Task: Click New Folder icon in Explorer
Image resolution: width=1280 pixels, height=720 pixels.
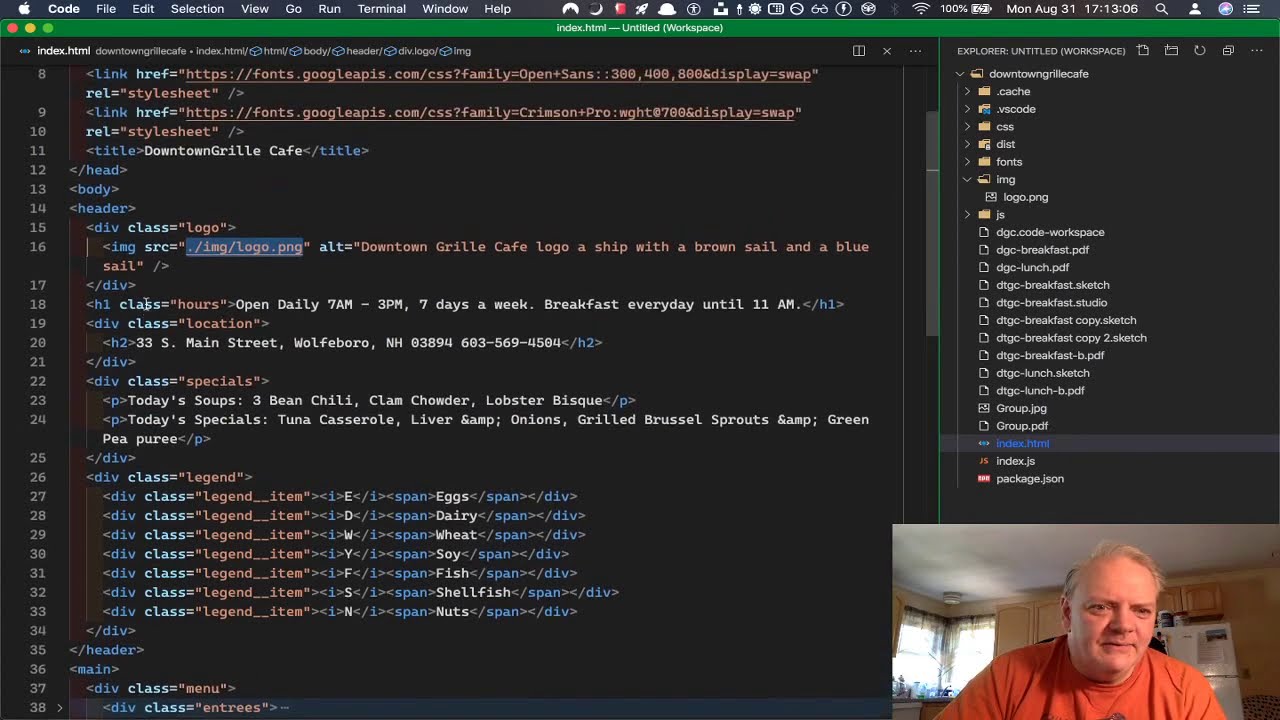Action: (x=1171, y=51)
